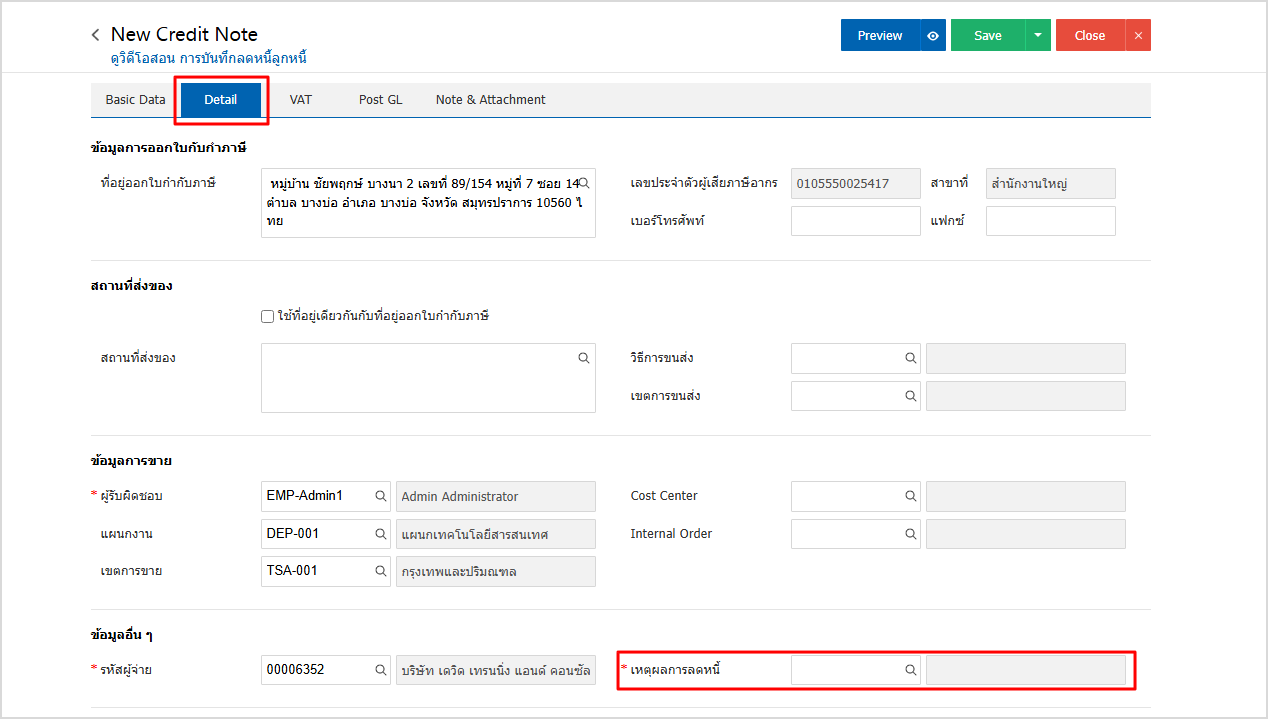Click tax ID value 0105550025417
Image resolution: width=1268 pixels, height=719 pixels.
[856, 184]
